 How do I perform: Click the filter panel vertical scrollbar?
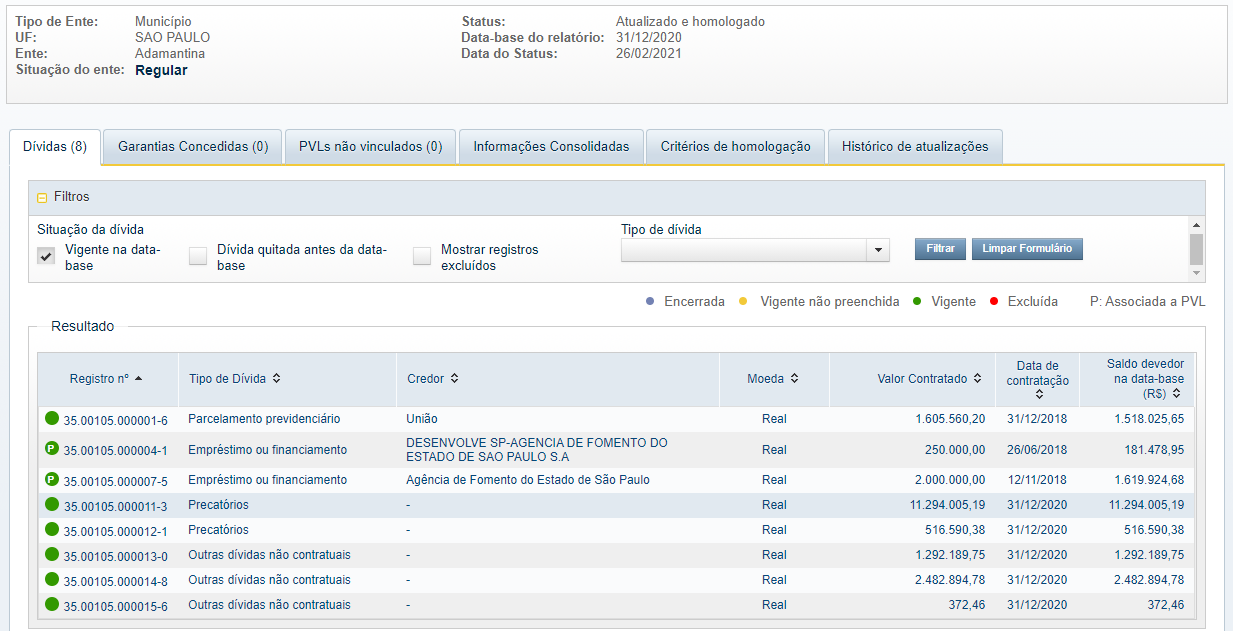[1196, 248]
